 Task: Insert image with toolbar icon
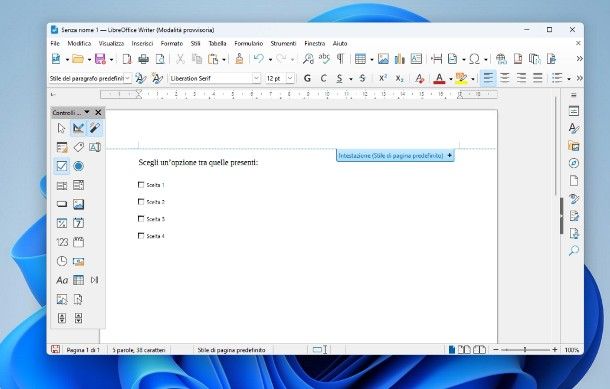[383, 59]
